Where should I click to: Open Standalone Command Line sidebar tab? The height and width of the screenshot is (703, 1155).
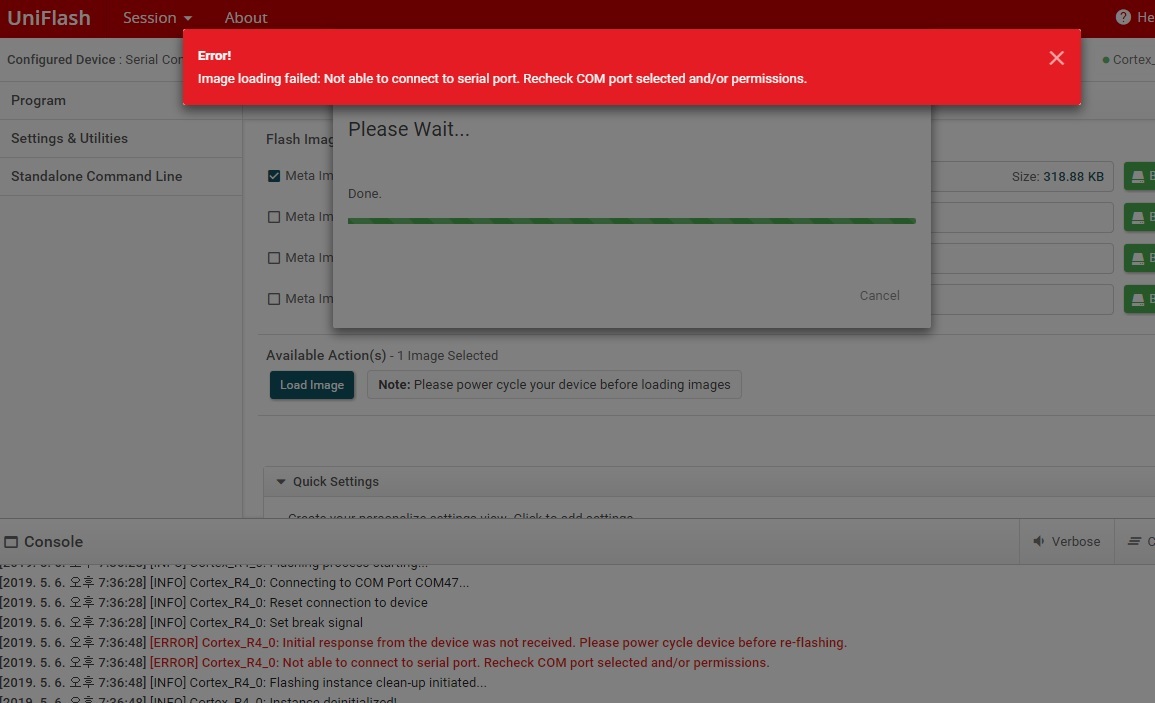point(121,176)
